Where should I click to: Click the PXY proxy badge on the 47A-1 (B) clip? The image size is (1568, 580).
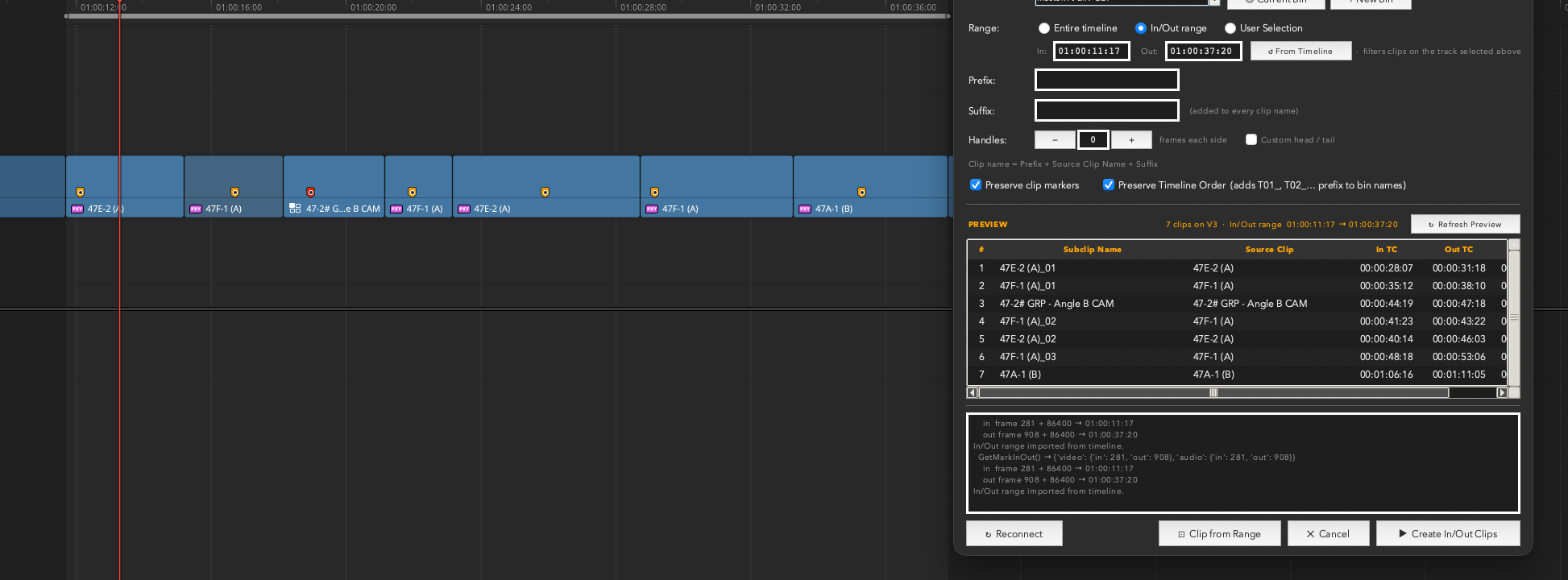804,209
